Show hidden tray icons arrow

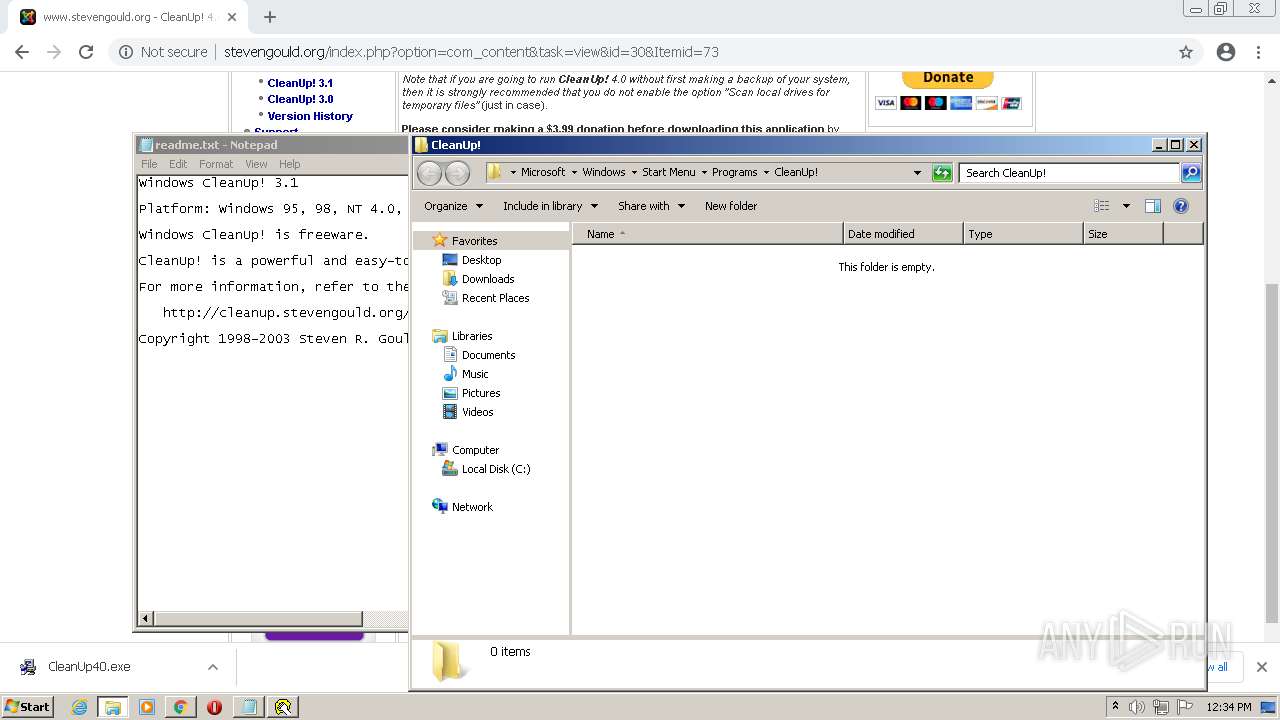[1115, 707]
